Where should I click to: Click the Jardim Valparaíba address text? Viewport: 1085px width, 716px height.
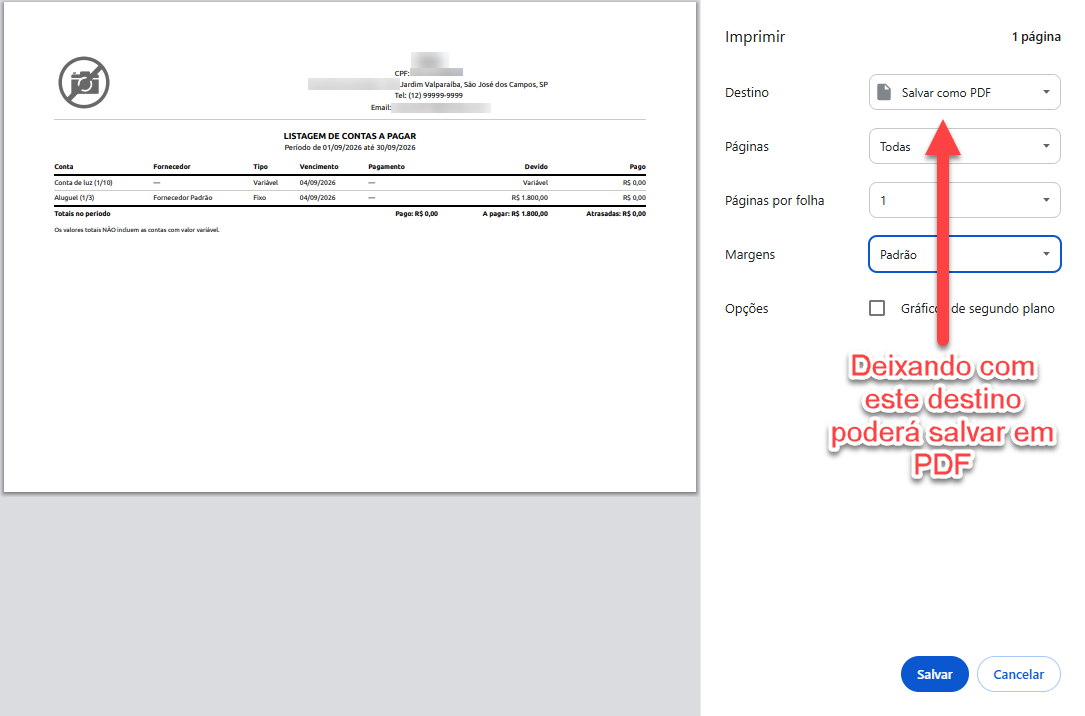(474, 84)
